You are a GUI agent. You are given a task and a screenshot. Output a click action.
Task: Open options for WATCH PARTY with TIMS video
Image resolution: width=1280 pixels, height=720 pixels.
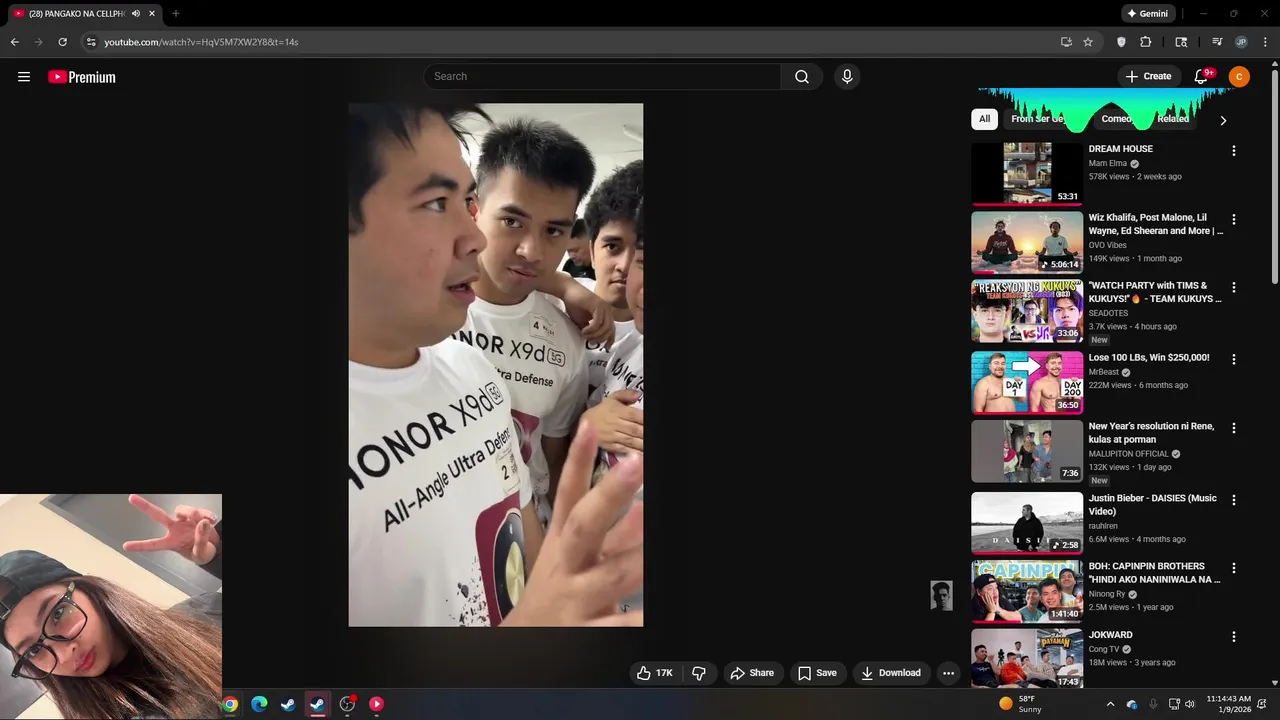1234,287
